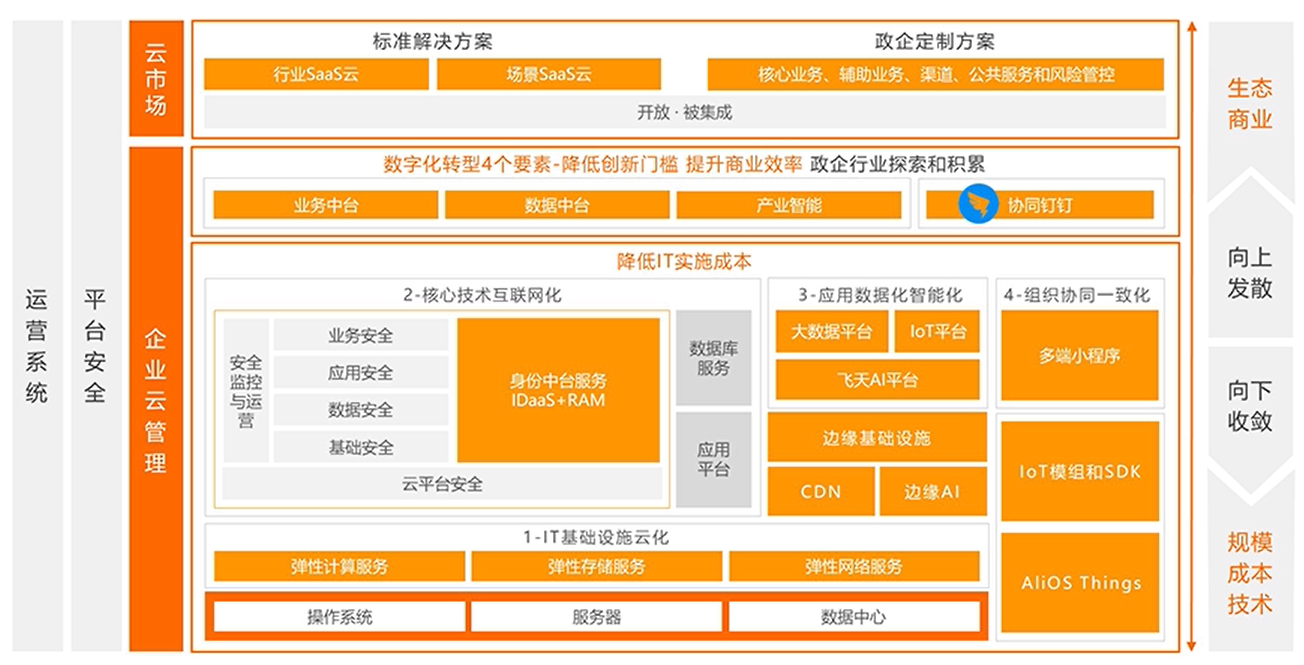1304x665 pixels.
Task: Open the 身份中台服务 IDaaS+RAM block
Action: point(558,391)
